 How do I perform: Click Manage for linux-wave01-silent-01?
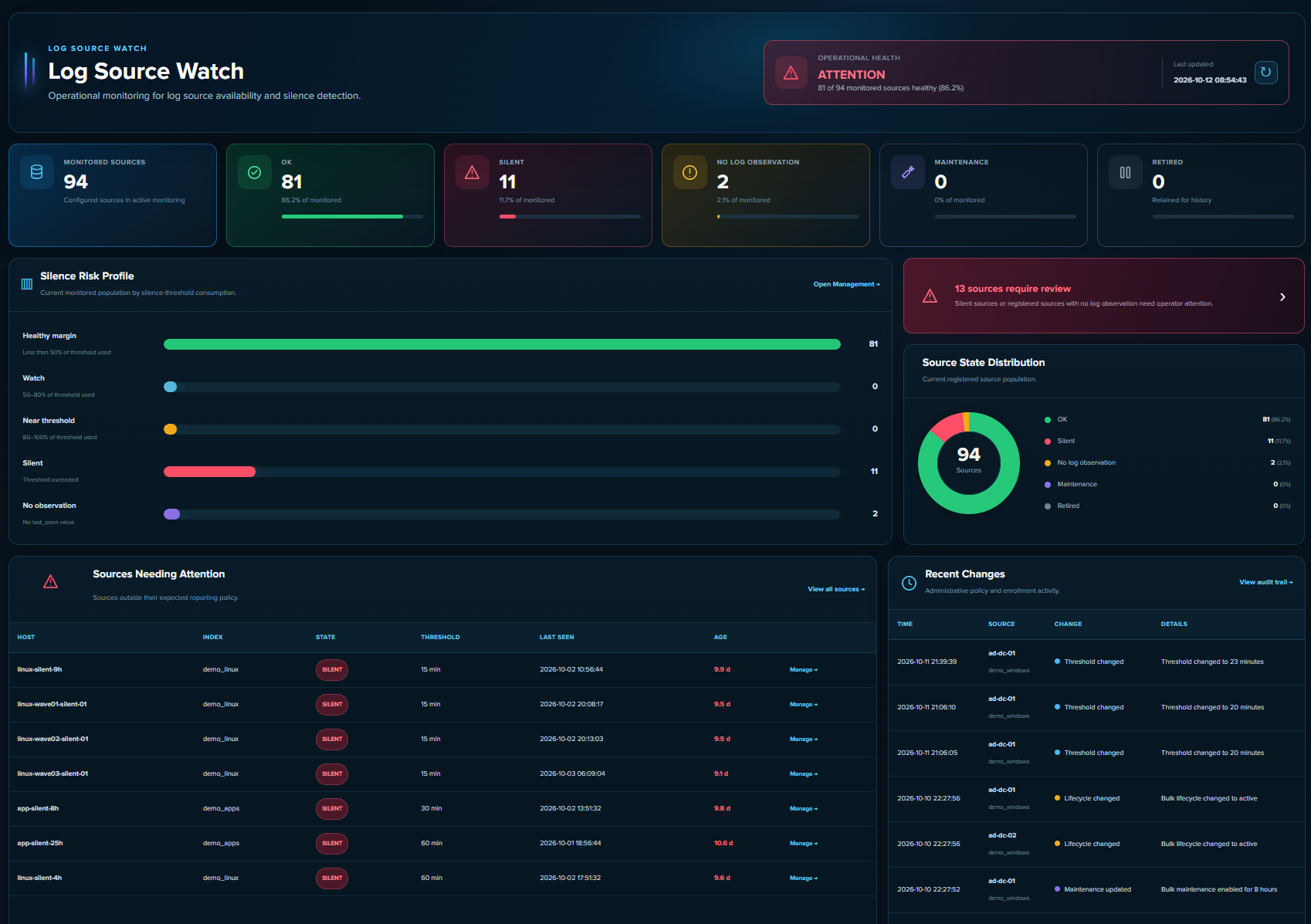tap(803, 705)
